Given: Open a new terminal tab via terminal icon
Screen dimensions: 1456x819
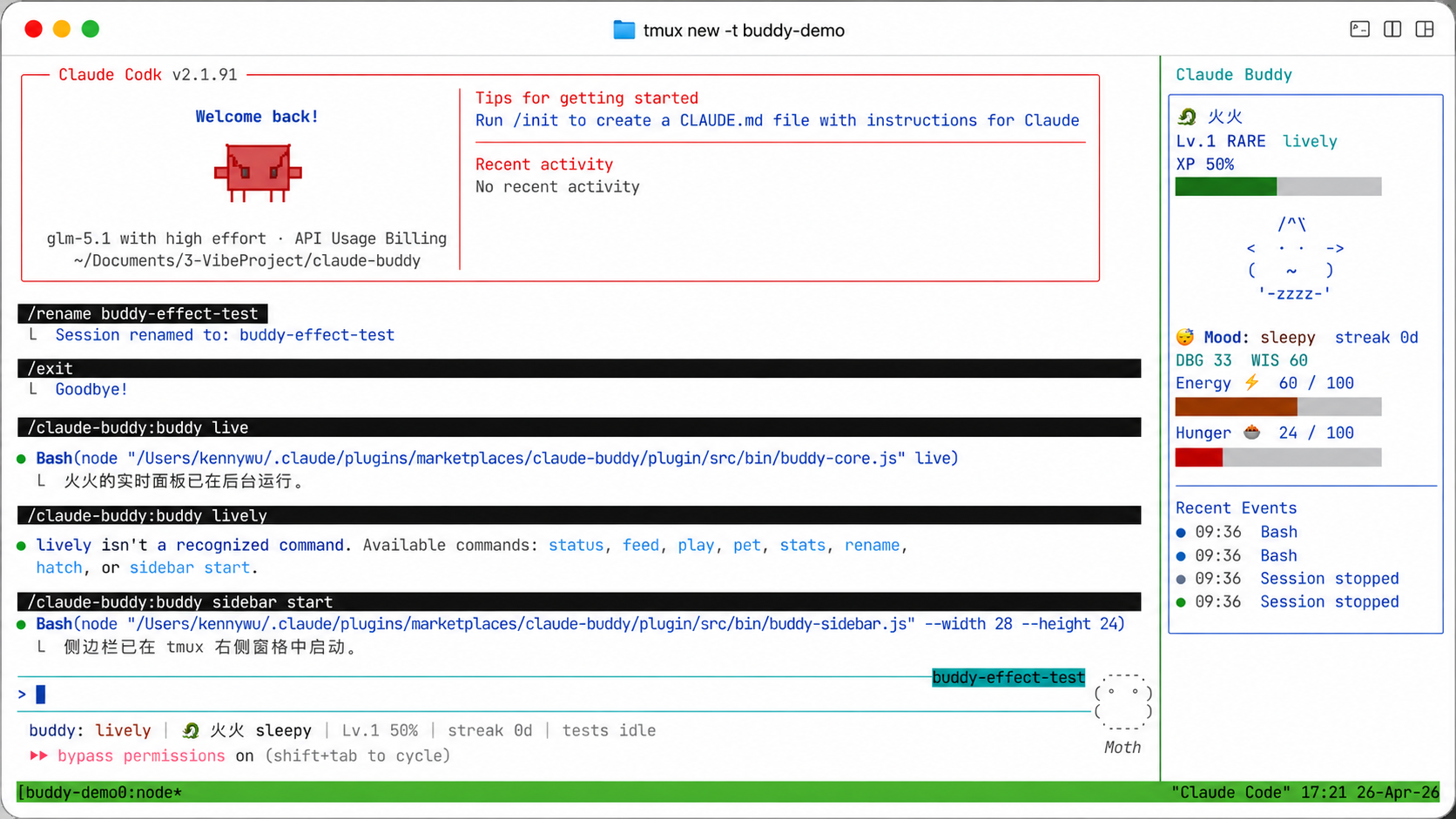Looking at the screenshot, I should 1359,29.
